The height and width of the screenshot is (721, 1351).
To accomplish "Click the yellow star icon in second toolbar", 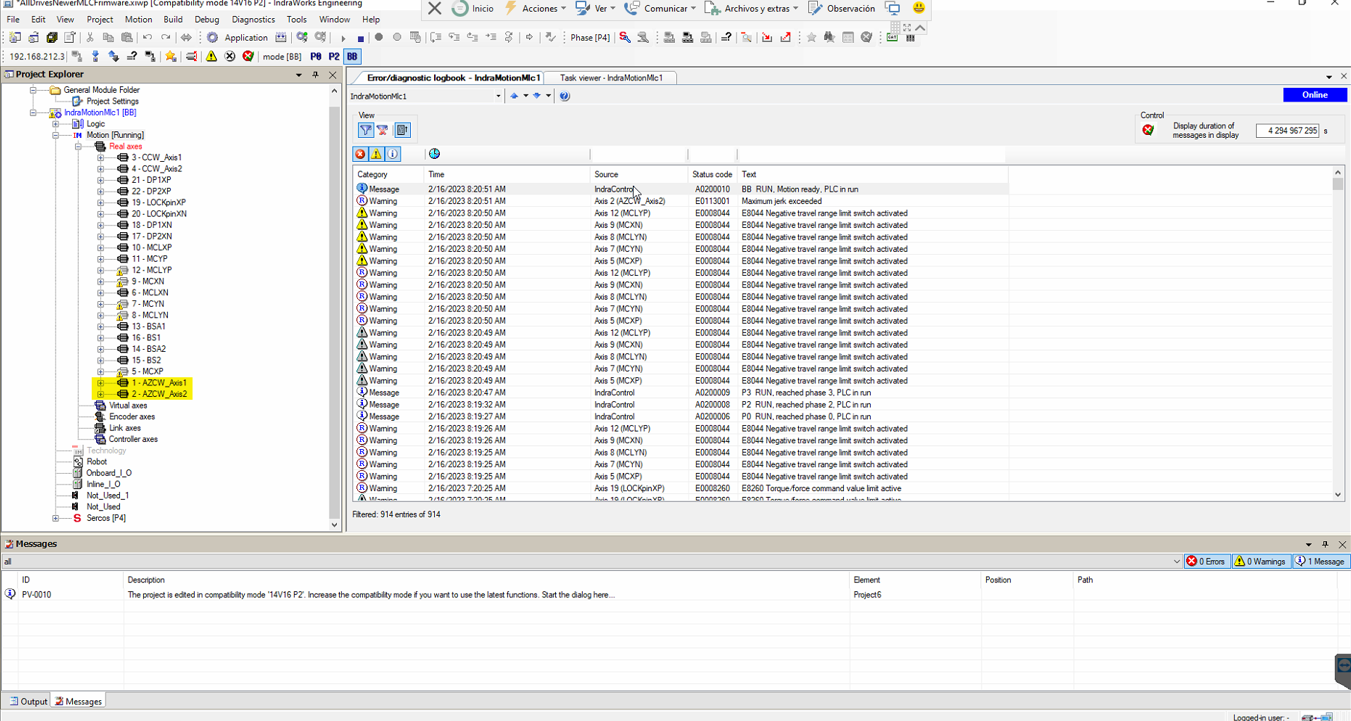I will click(x=171, y=57).
